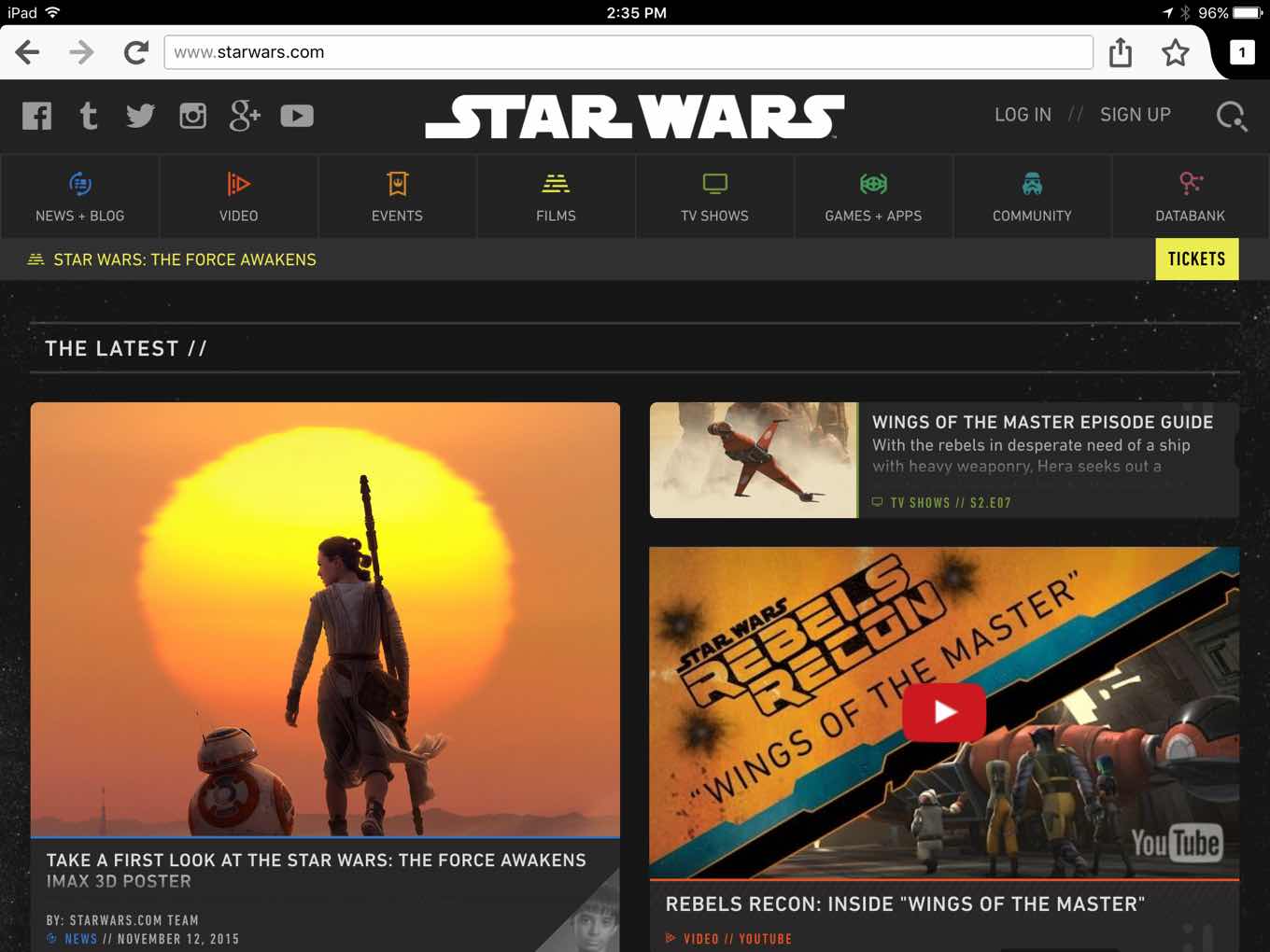This screenshot has height=952, width=1270.
Task: Open the News + Blog menu item
Action: coord(80,197)
